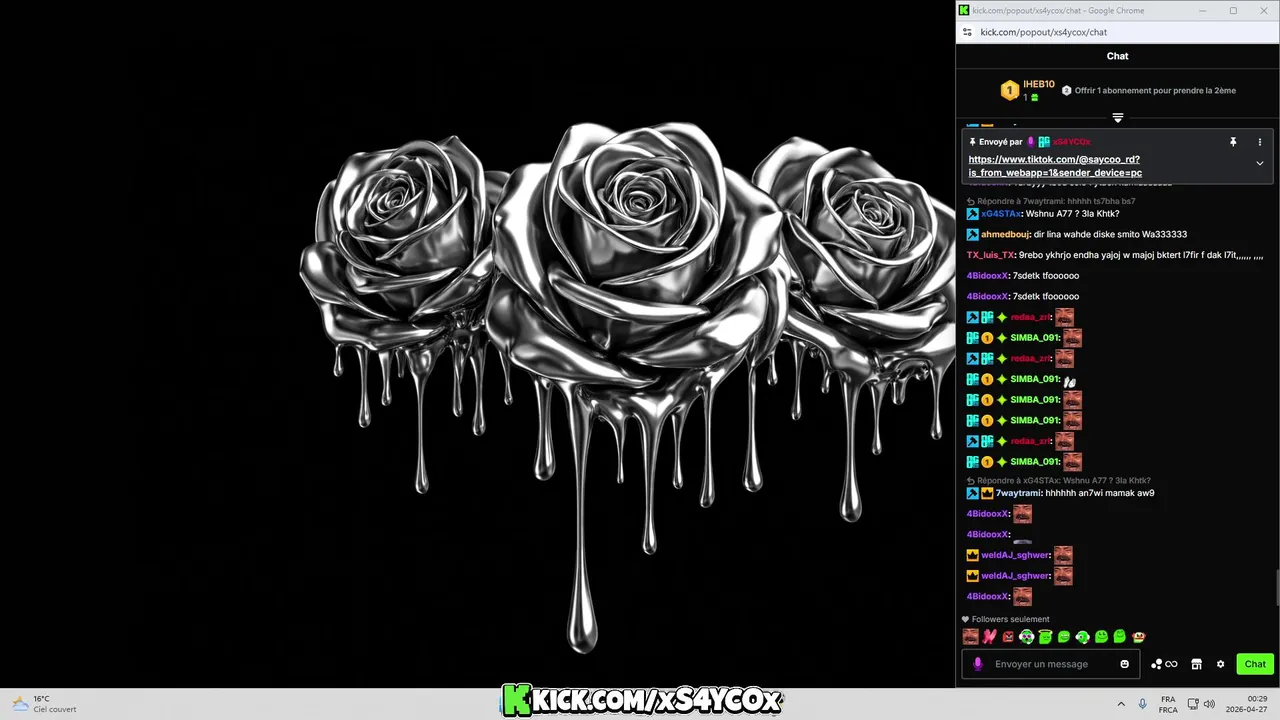Open the weather widget showing 16°C
This screenshot has height=720, width=1280.
point(42,704)
